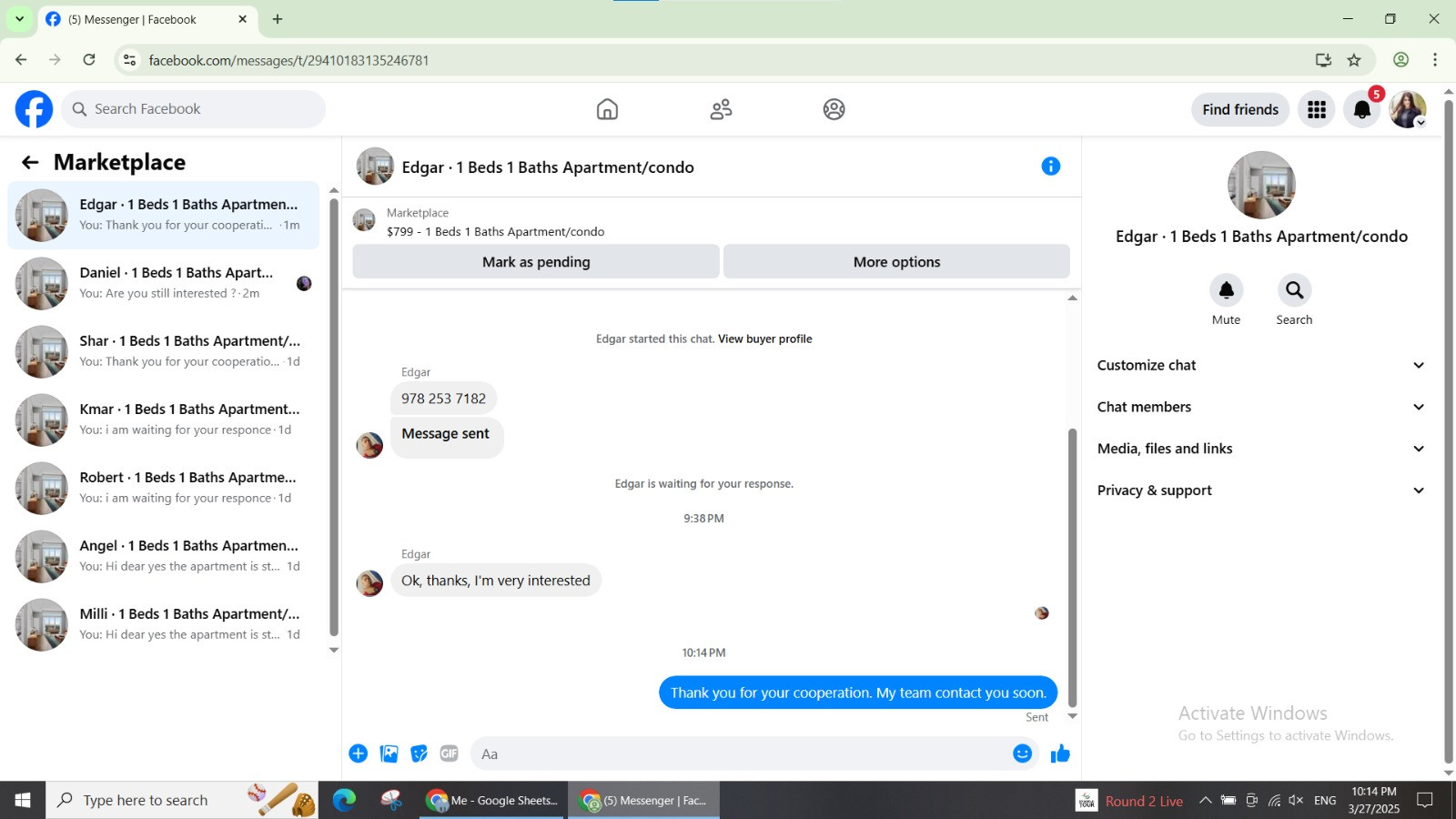Screen dimensions: 1456x819
Task: Click the Edgar chat header title
Action: pyautogui.click(x=548, y=167)
